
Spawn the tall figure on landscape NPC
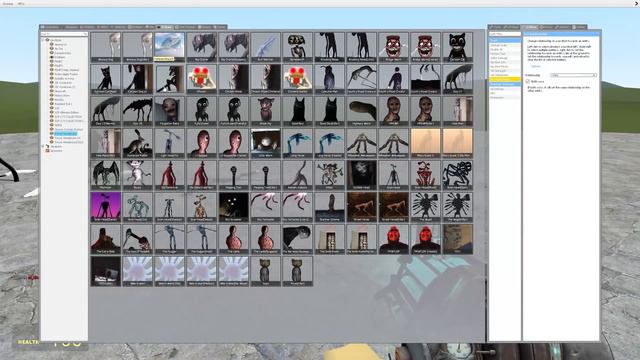tap(329, 207)
